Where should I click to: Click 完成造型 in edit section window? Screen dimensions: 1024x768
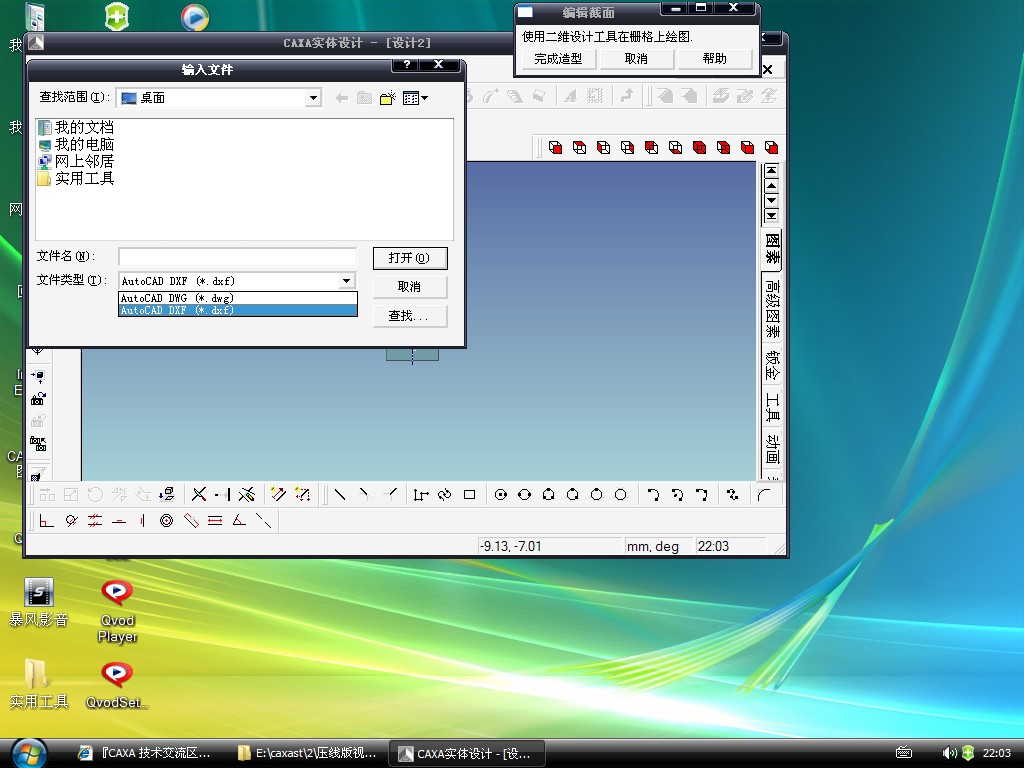click(x=558, y=59)
